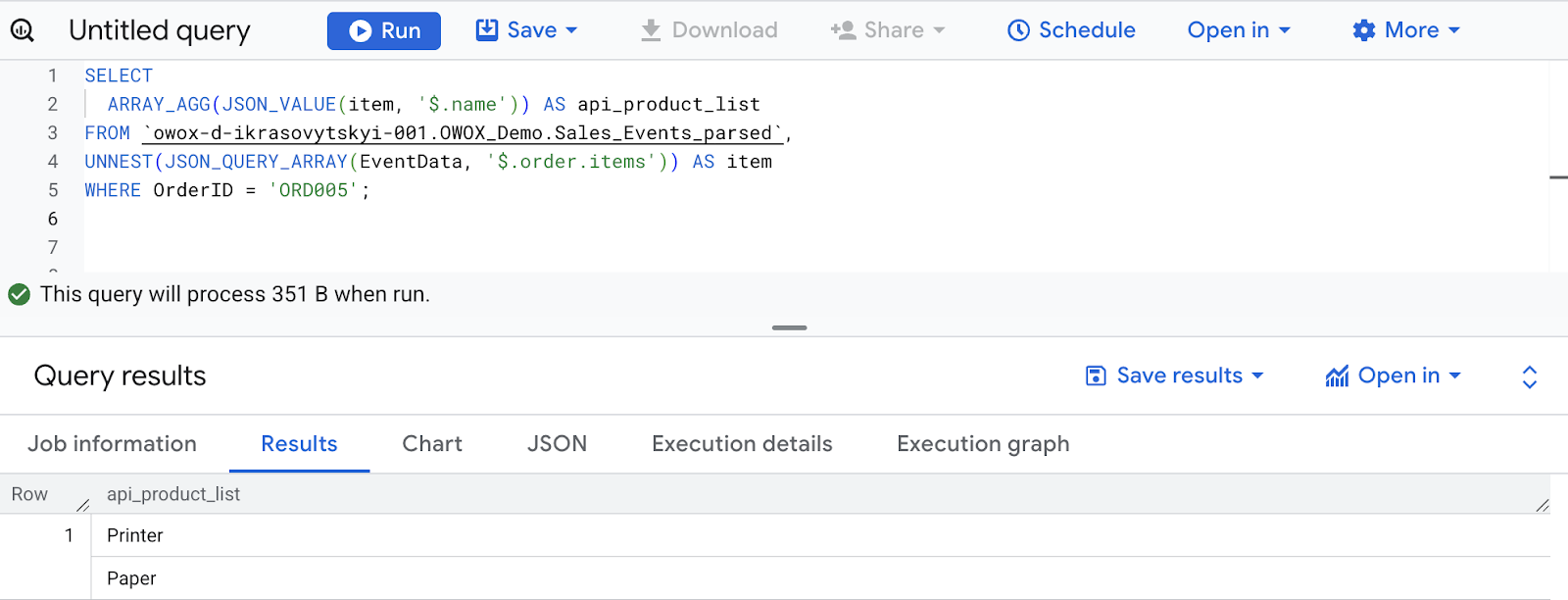Click the 'This query will process 351 B' message

click(x=235, y=294)
